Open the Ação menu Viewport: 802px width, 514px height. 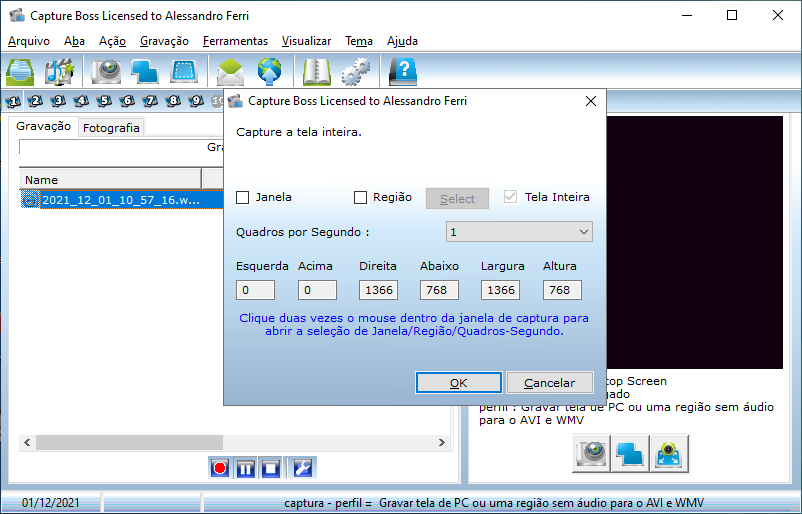[113, 41]
